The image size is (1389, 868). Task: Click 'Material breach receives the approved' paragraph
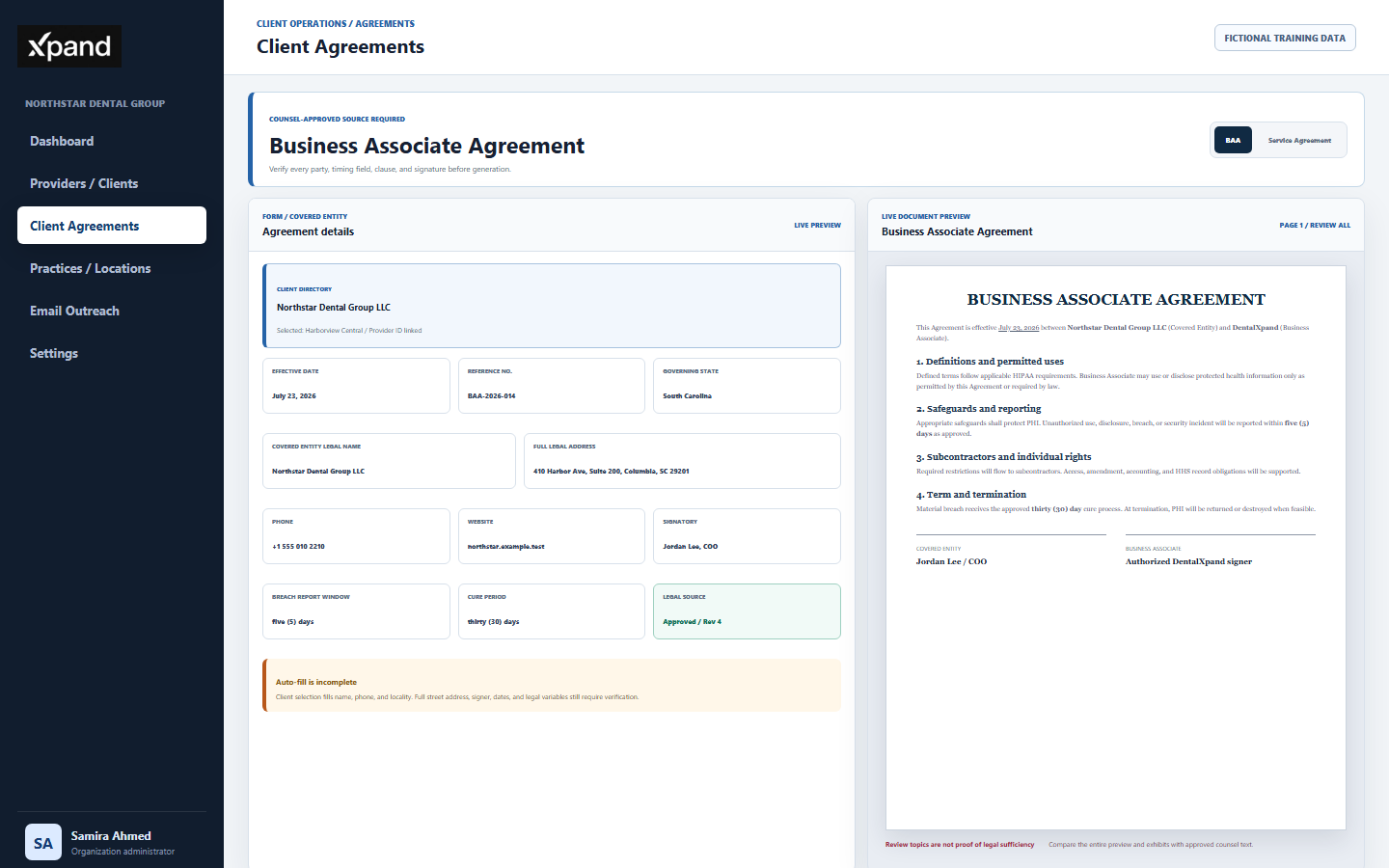1116,509
